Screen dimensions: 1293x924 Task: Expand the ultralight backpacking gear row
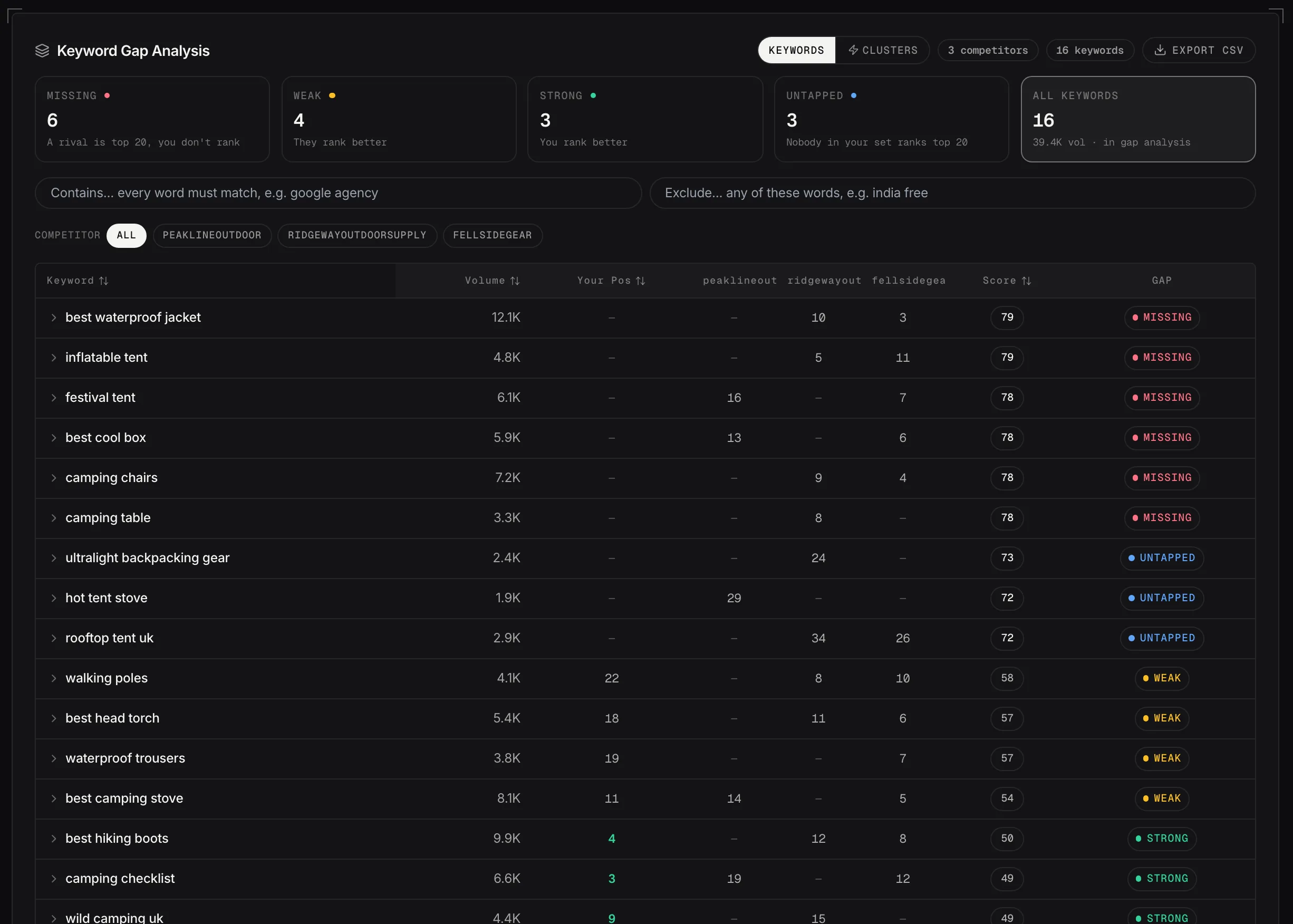coord(53,558)
